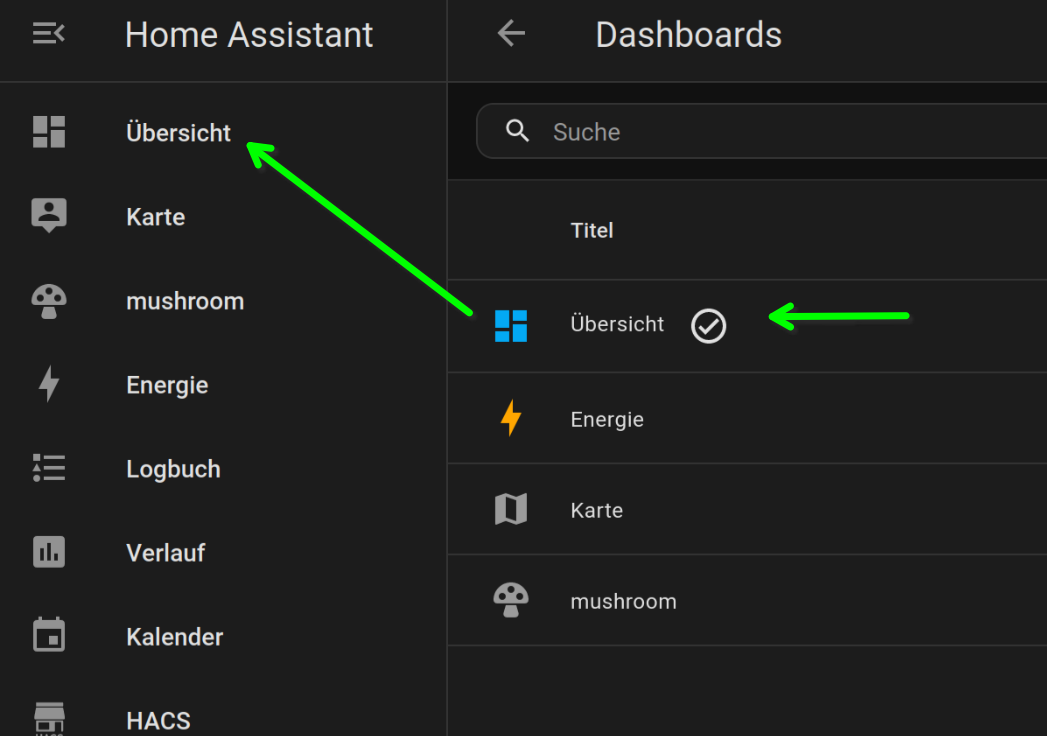The image size is (1047, 736).
Task: Click the default checkmark next to Übersicht
Action: coord(708,326)
